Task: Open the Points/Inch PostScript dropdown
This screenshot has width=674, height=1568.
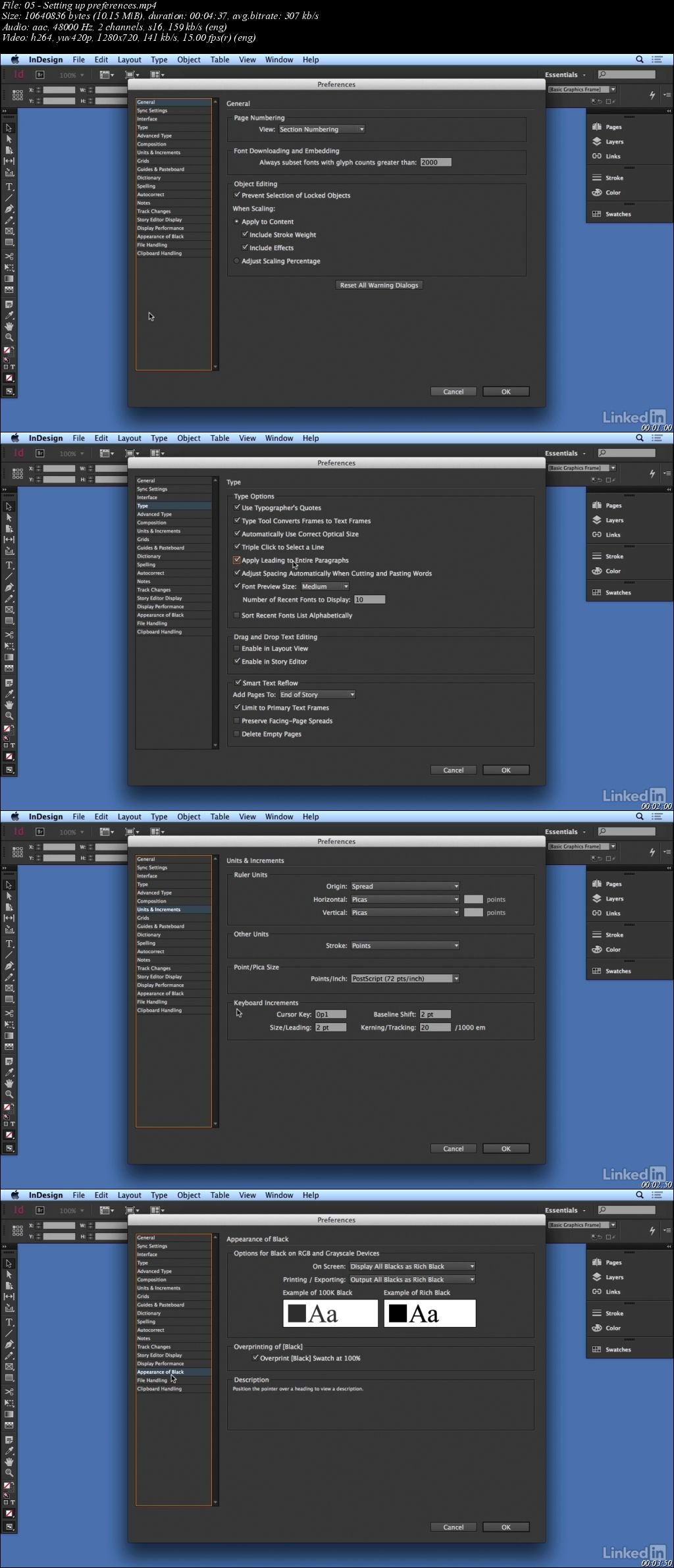Action: pos(405,978)
